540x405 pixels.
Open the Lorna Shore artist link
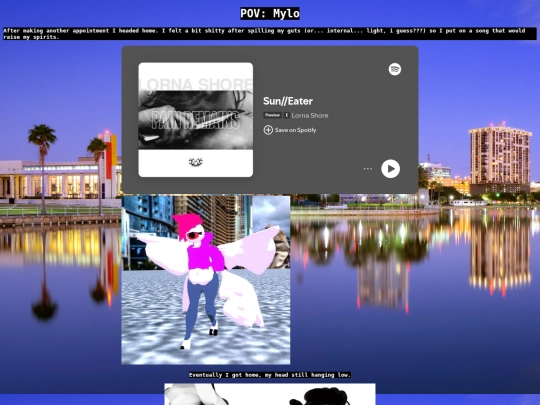click(310, 115)
